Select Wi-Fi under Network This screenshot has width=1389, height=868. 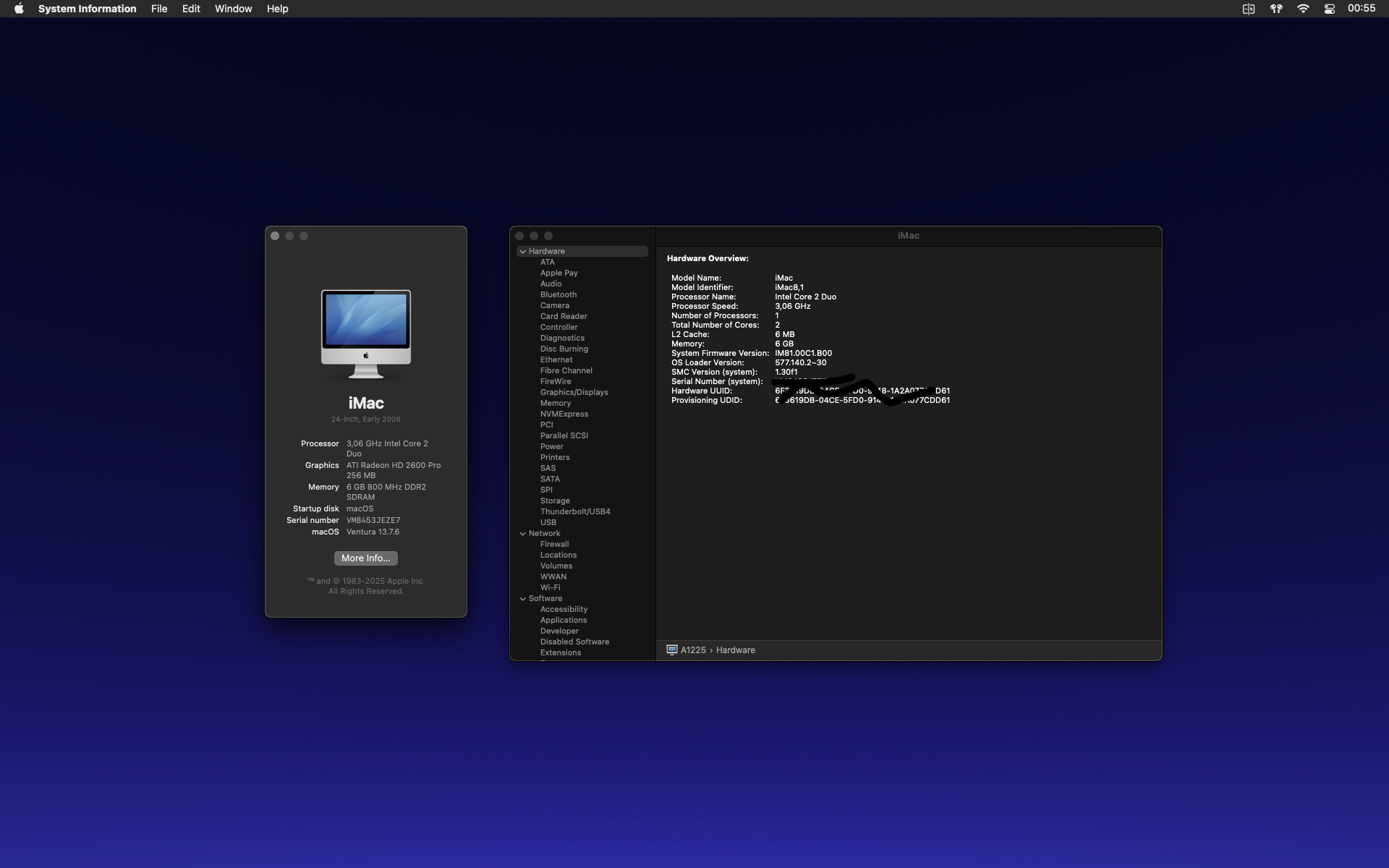click(x=550, y=587)
